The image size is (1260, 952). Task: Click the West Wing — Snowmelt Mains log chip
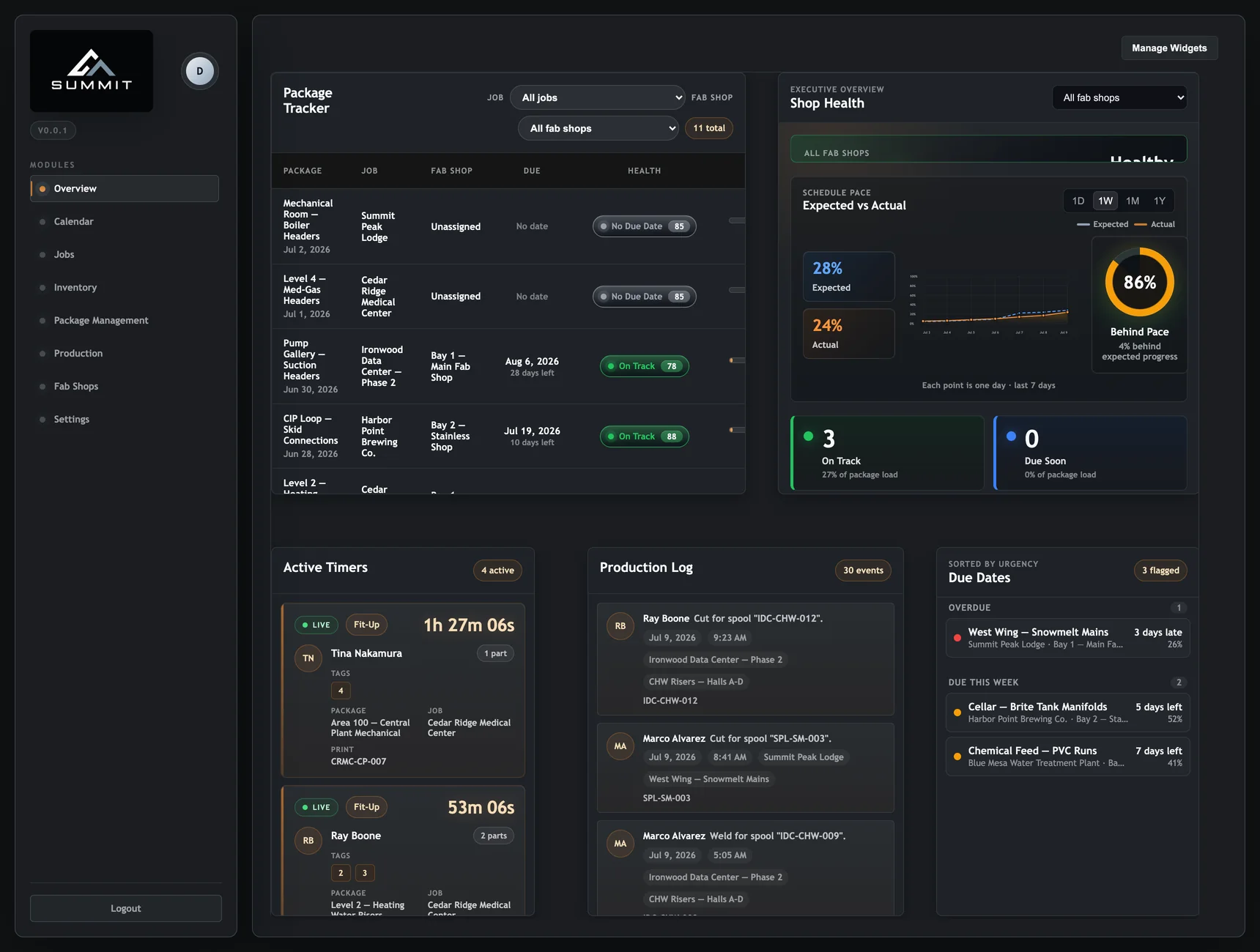click(x=708, y=779)
